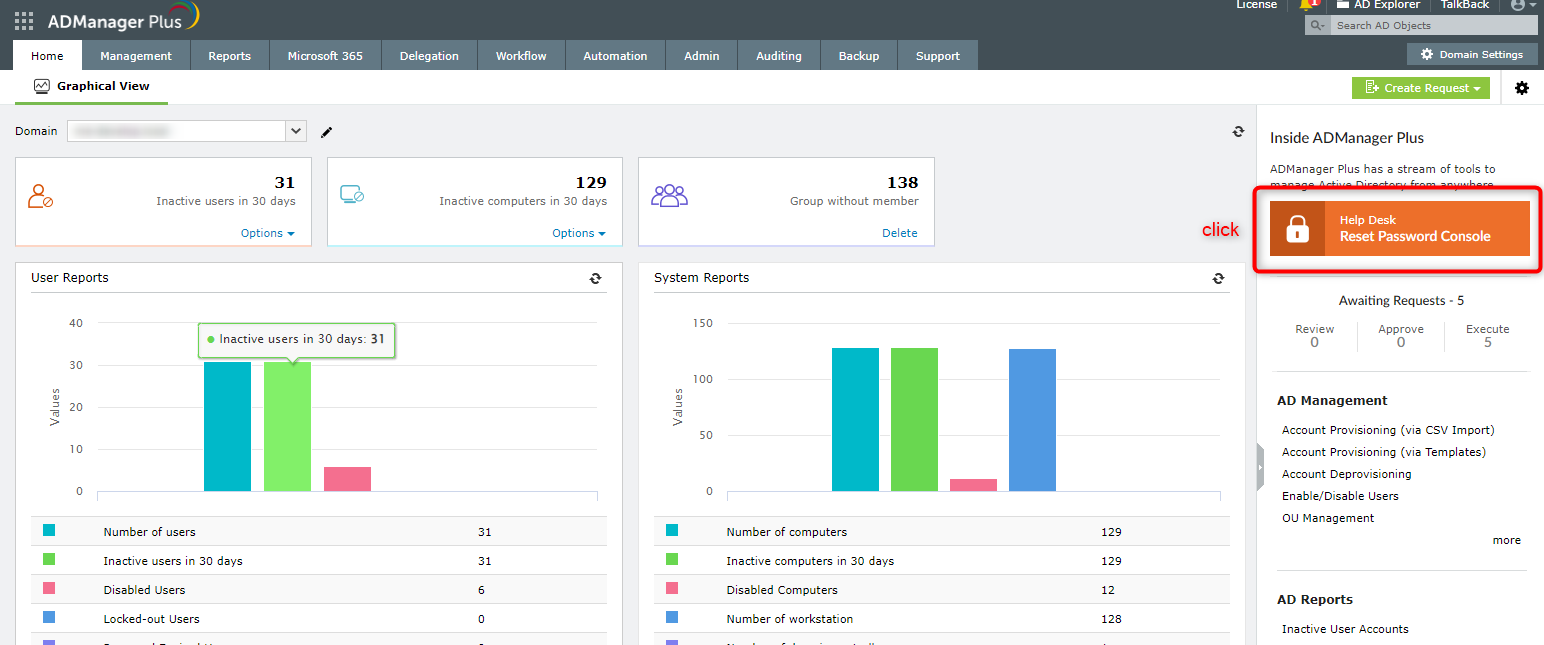The width and height of the screenshot is (1544, 645).
Task: Click Delete on Group without member tile
Action: (899, 233)
